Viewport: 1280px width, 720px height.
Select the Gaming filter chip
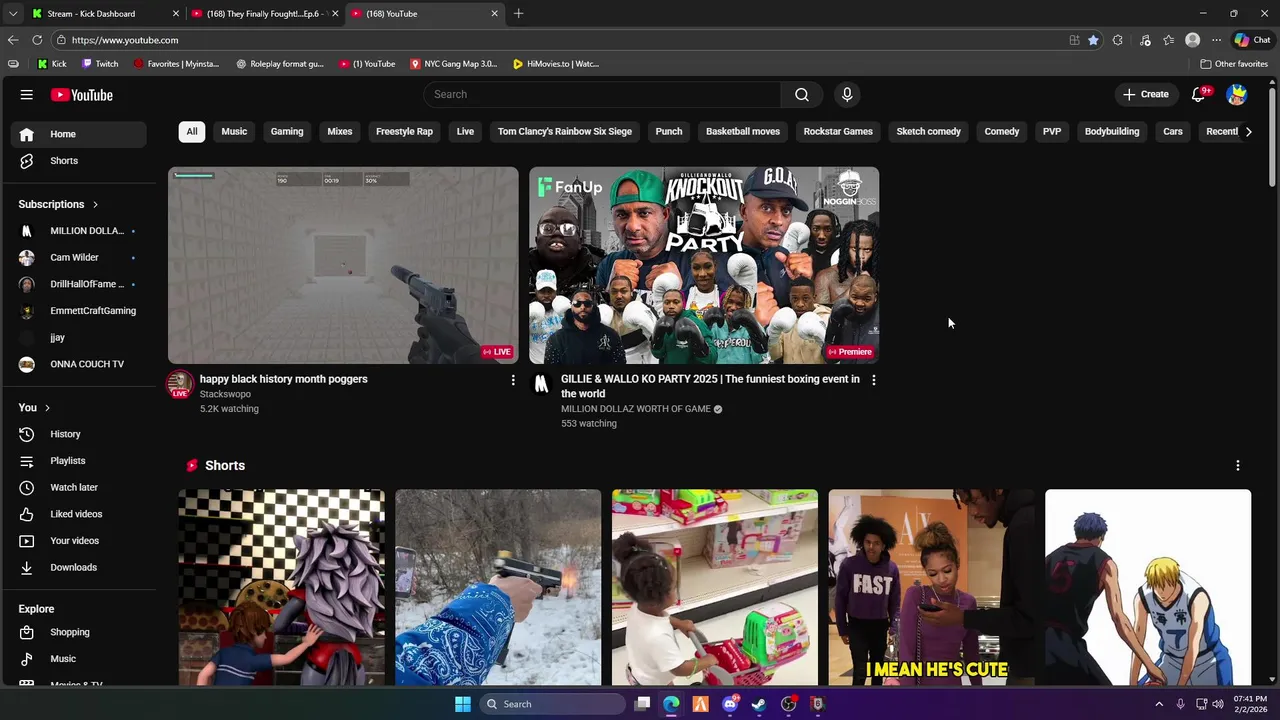tap(287, 131)
